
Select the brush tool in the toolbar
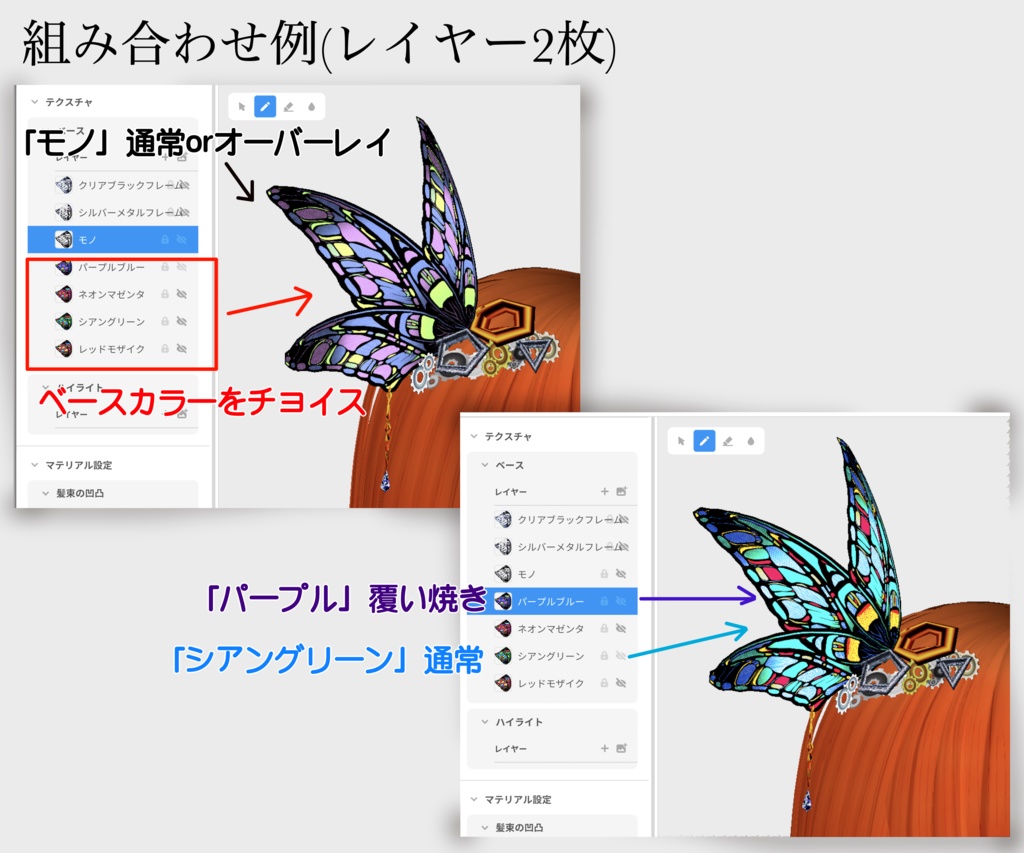pyautogui.click(x=265, y=107)
